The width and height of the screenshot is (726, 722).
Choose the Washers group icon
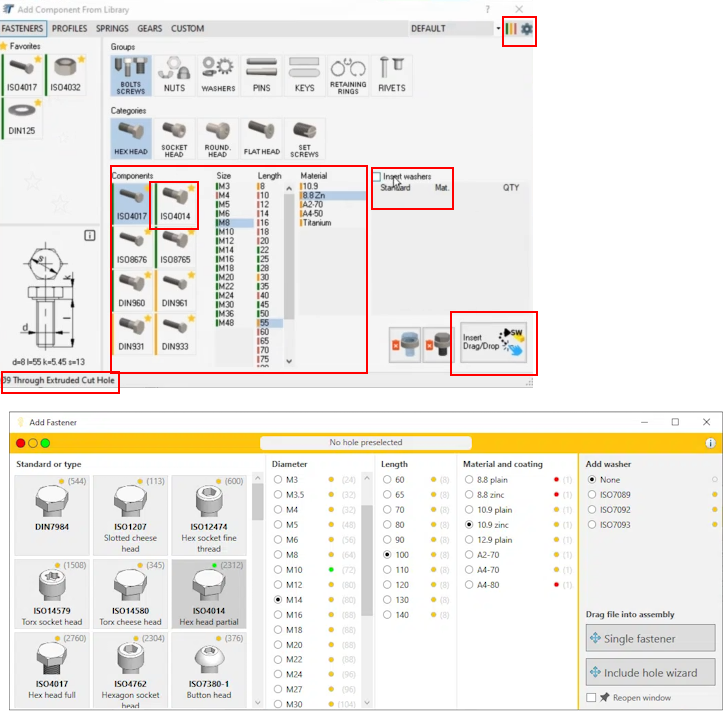tap(217, 73)
